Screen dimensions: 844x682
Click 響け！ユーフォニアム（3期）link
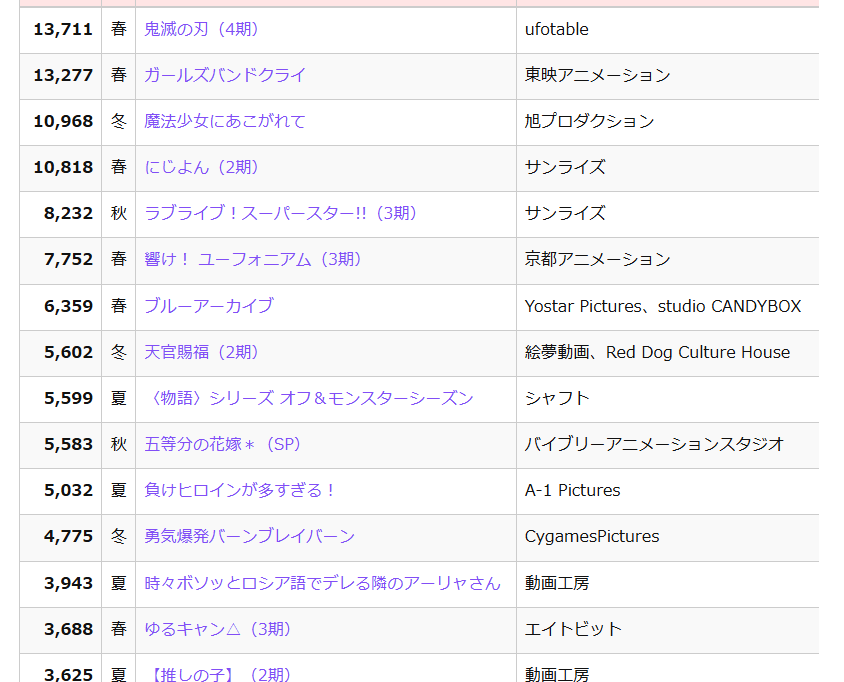253,259
